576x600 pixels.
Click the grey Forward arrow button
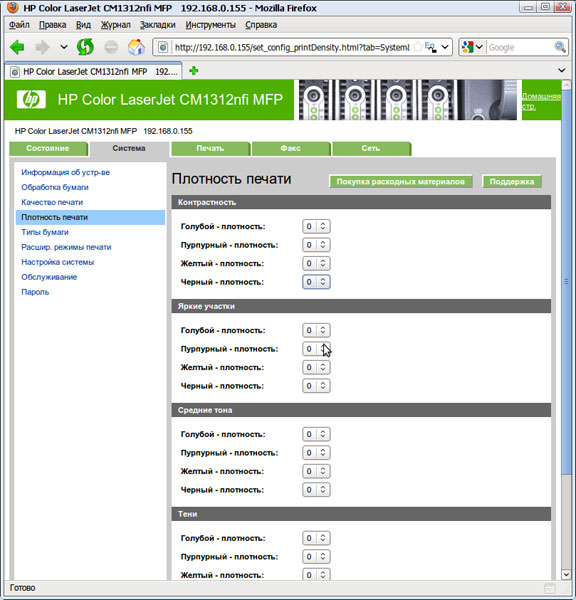pyautogui.click(x=42, y=47)
